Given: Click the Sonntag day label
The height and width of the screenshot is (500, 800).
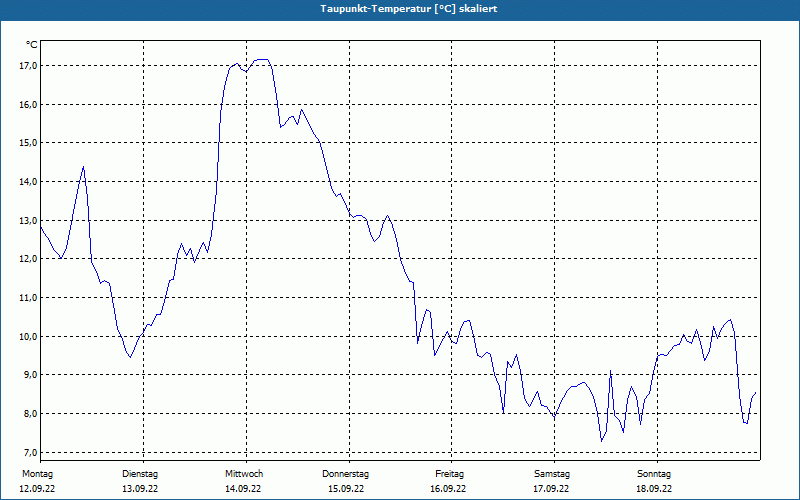Looking at the screenshot, I should (654, 474).
